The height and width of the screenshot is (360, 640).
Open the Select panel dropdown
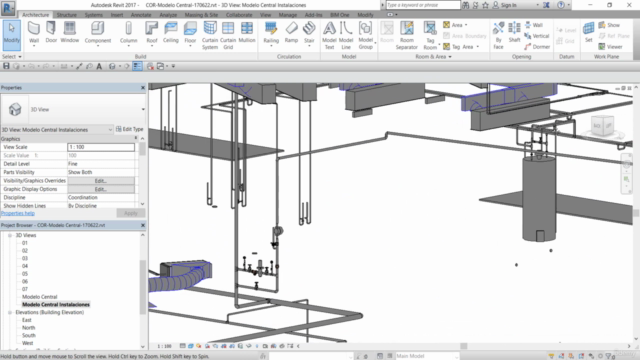(11, 57)
